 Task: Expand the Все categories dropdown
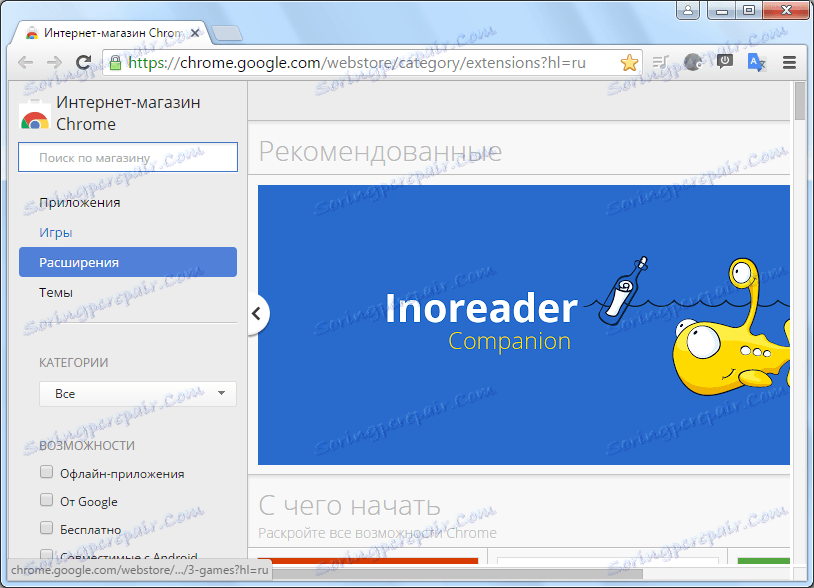coord(138,394)
